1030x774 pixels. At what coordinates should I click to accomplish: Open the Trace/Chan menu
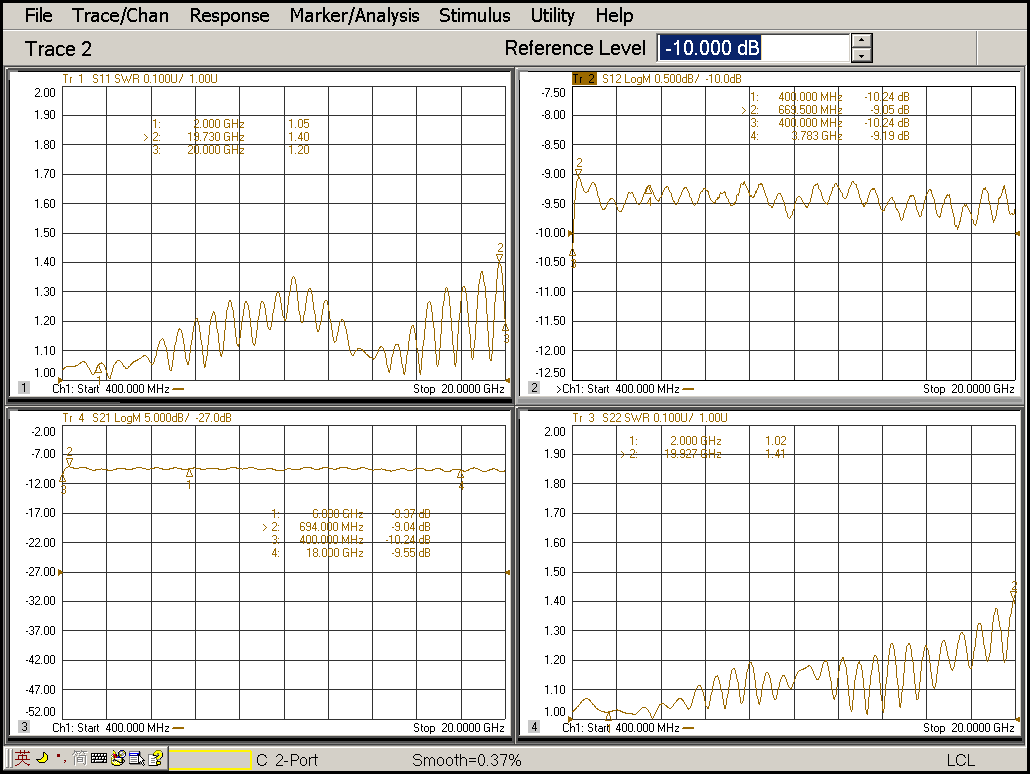click(120, 15)
